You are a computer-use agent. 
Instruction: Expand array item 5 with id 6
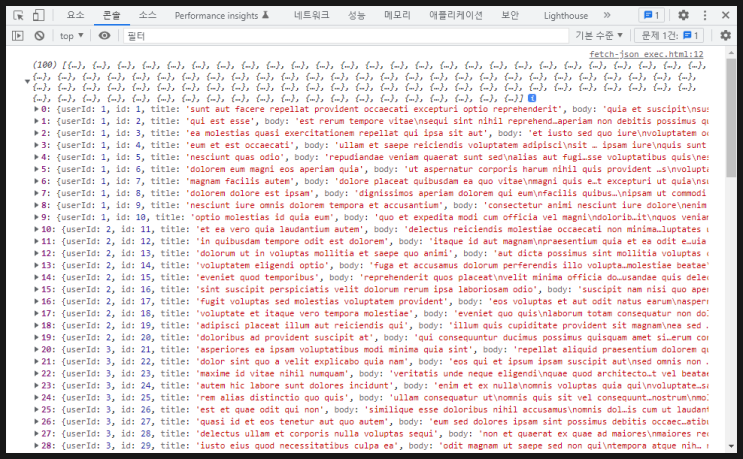pos(36,169)
